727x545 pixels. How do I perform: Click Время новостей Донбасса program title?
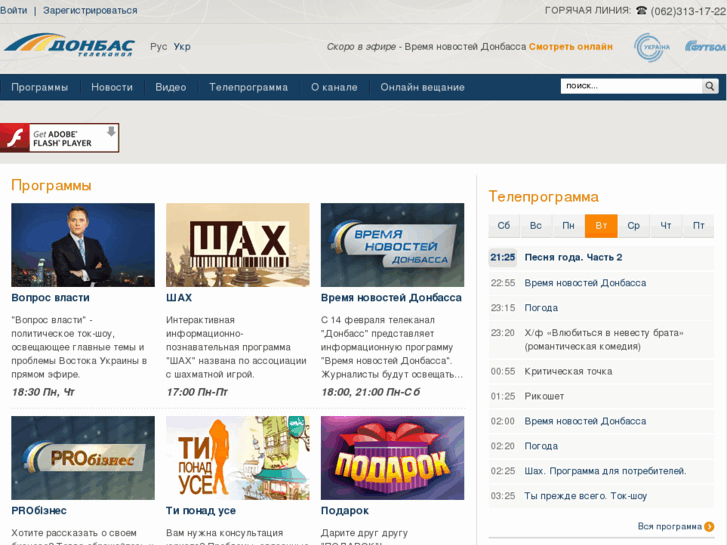point(391,298)
